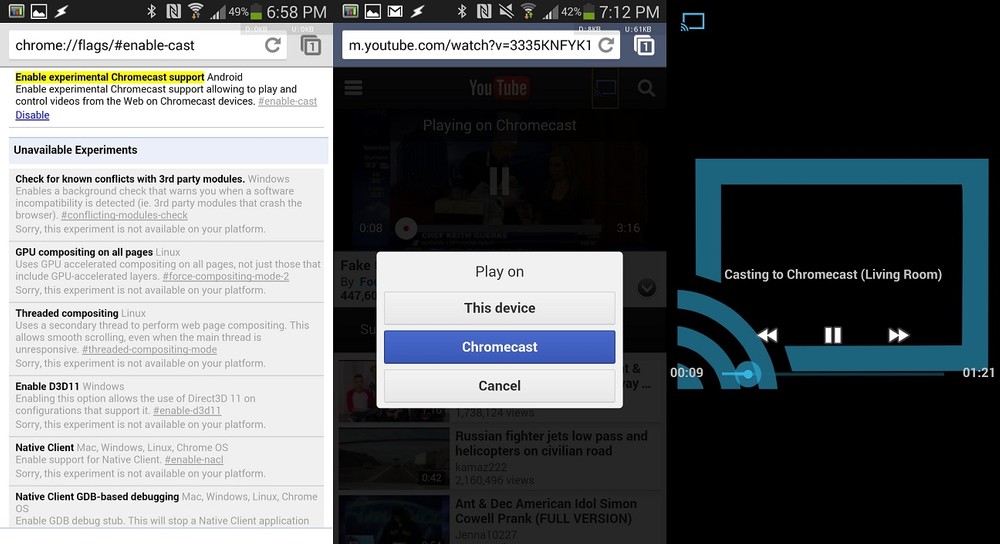Click the Threaded compositing experiment title

point(67,313)
